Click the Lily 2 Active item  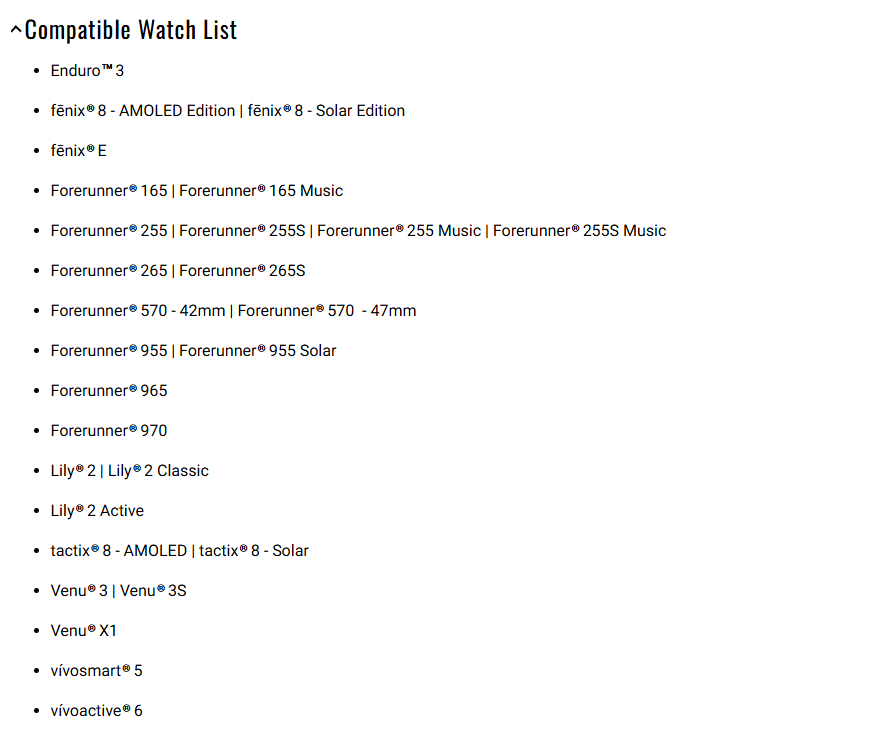coord(97,511)
